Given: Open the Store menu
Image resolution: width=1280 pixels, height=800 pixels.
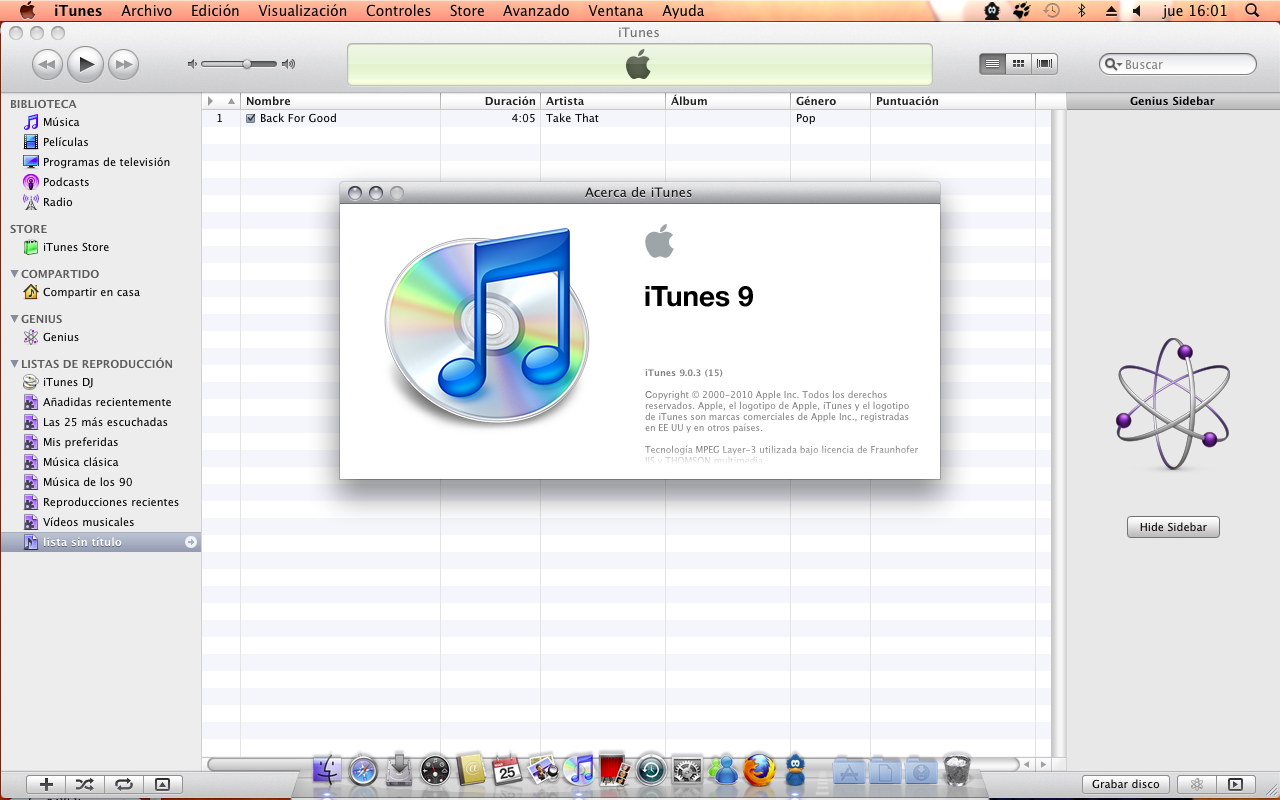Looking at the screenshot, I should click(467, 11).
